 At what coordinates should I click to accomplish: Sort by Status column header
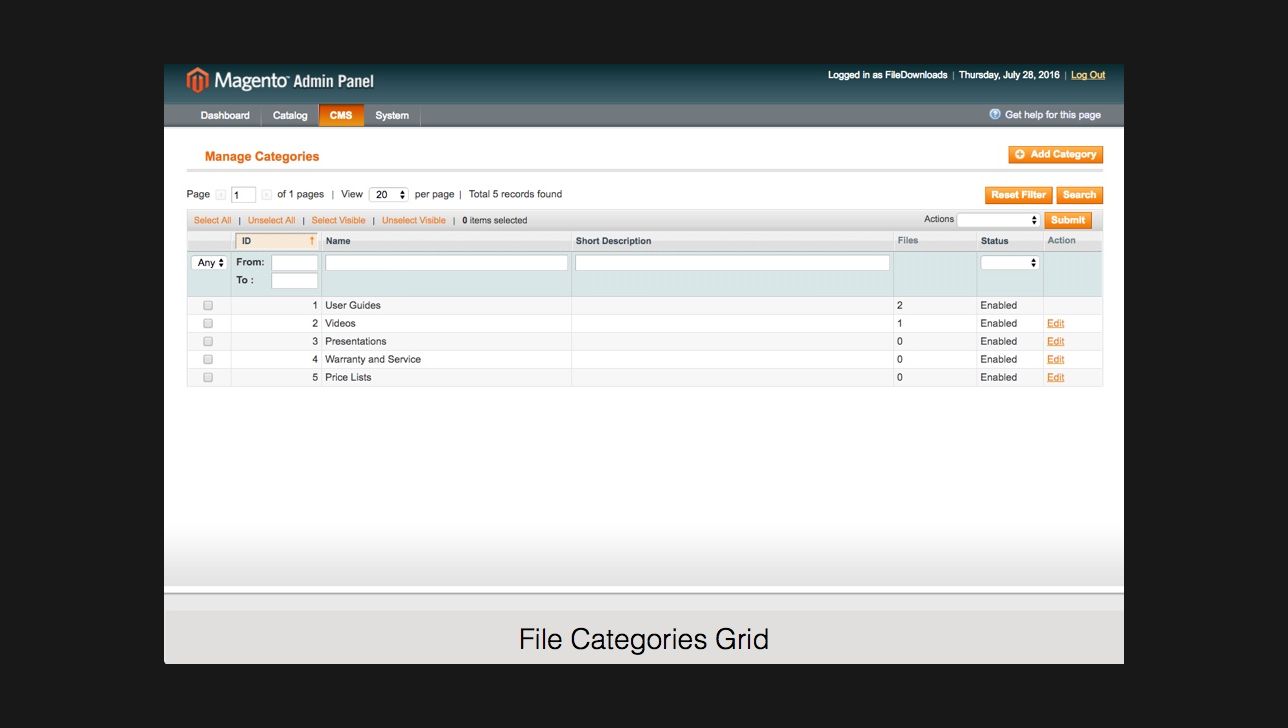click(x=994, y=241)
